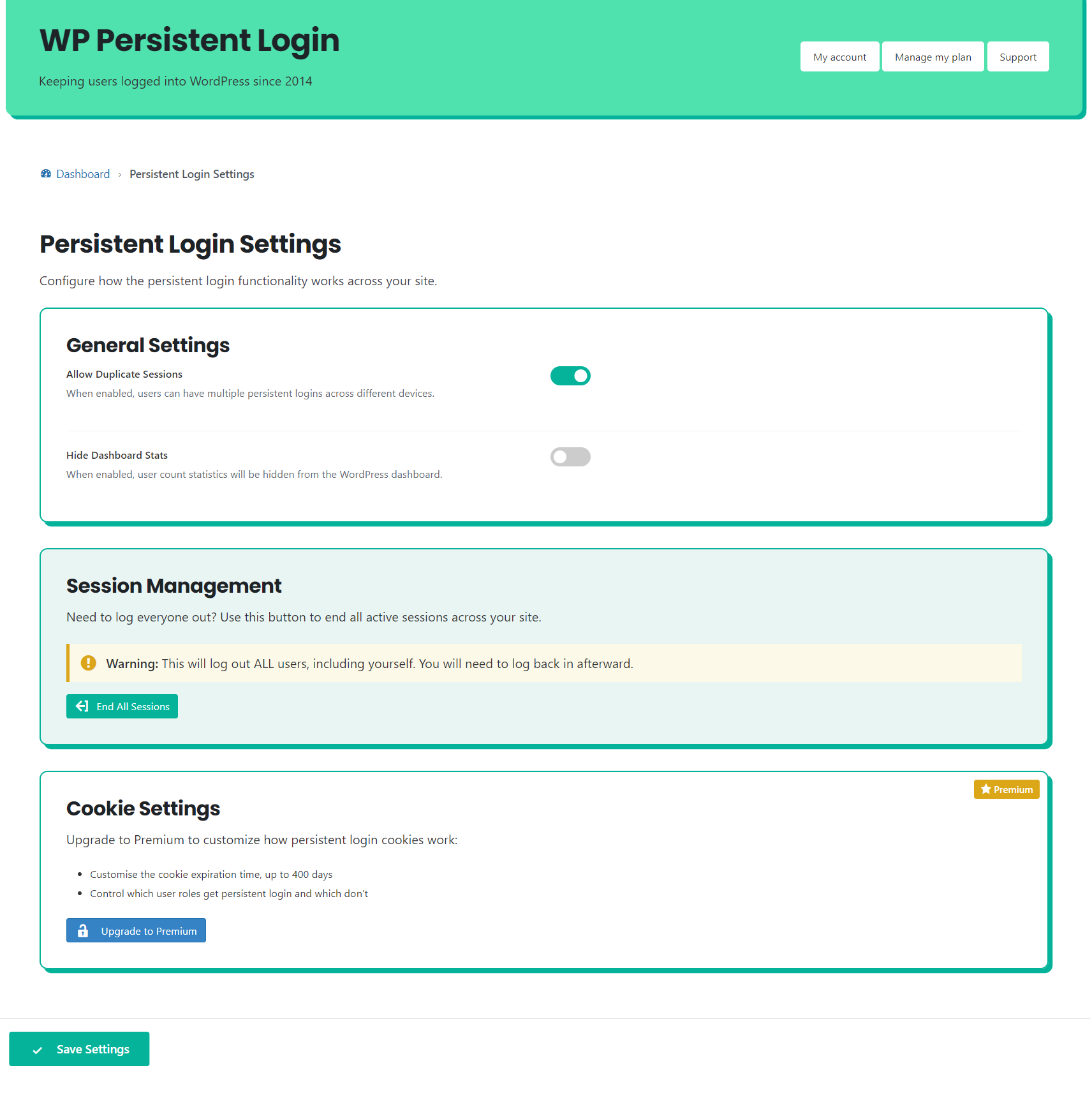Image resolution: width=1092 pixels, height=1107 pixels.
Task: Click the Support button in the header
Action: (1017, 56)
